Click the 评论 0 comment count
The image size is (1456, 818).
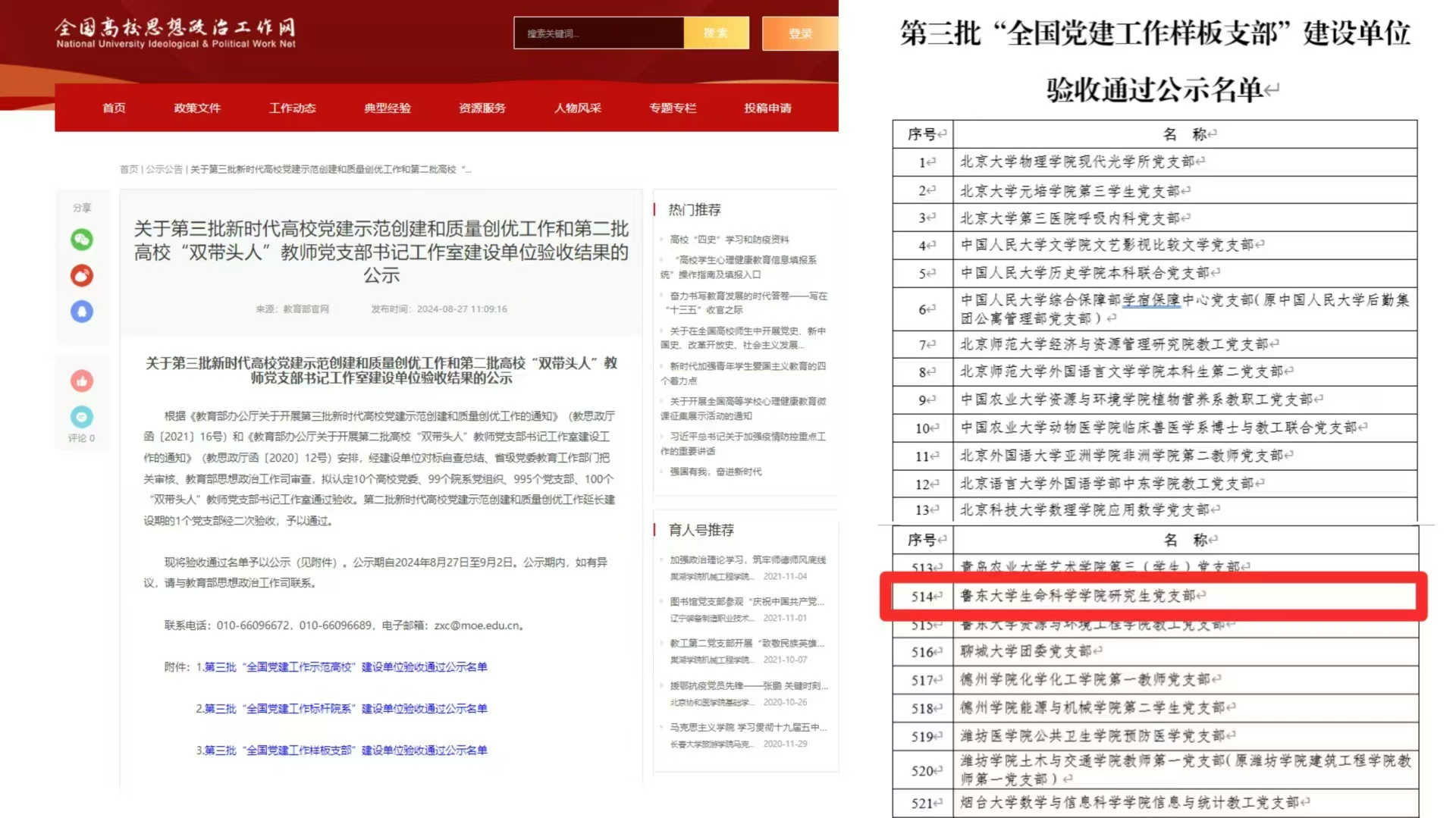pyautogui.click(x=81, y=438)
